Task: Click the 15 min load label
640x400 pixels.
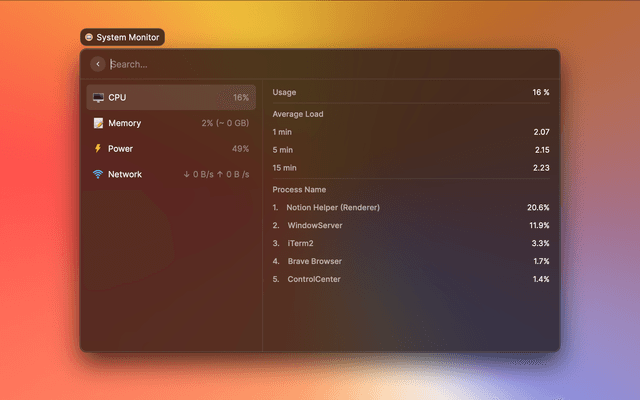Action: 284,168
